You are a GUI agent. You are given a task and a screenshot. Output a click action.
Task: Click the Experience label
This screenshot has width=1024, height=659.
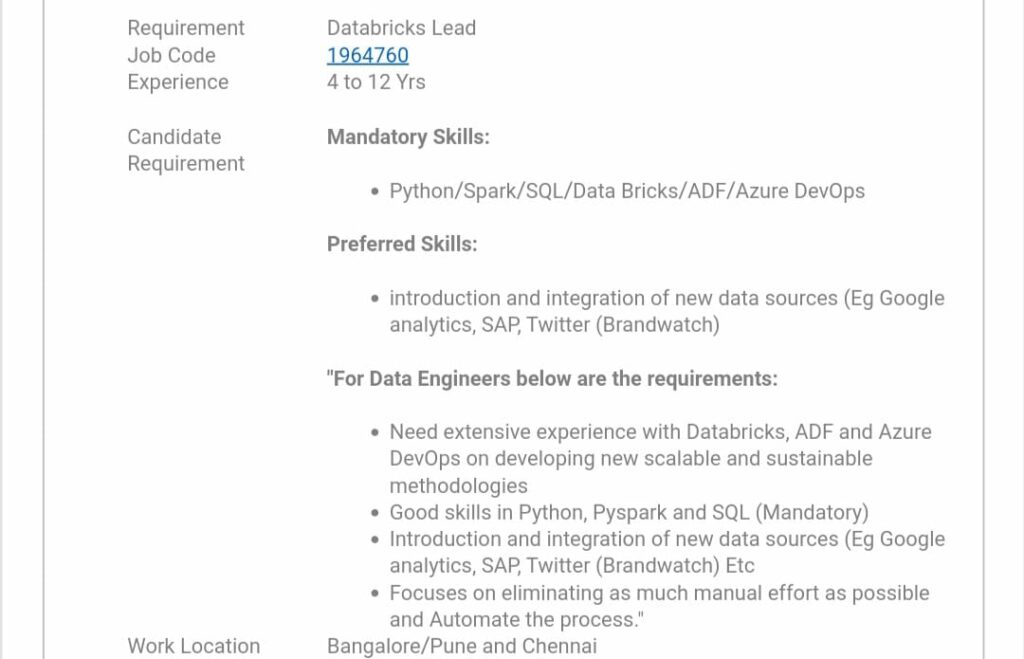178,82
